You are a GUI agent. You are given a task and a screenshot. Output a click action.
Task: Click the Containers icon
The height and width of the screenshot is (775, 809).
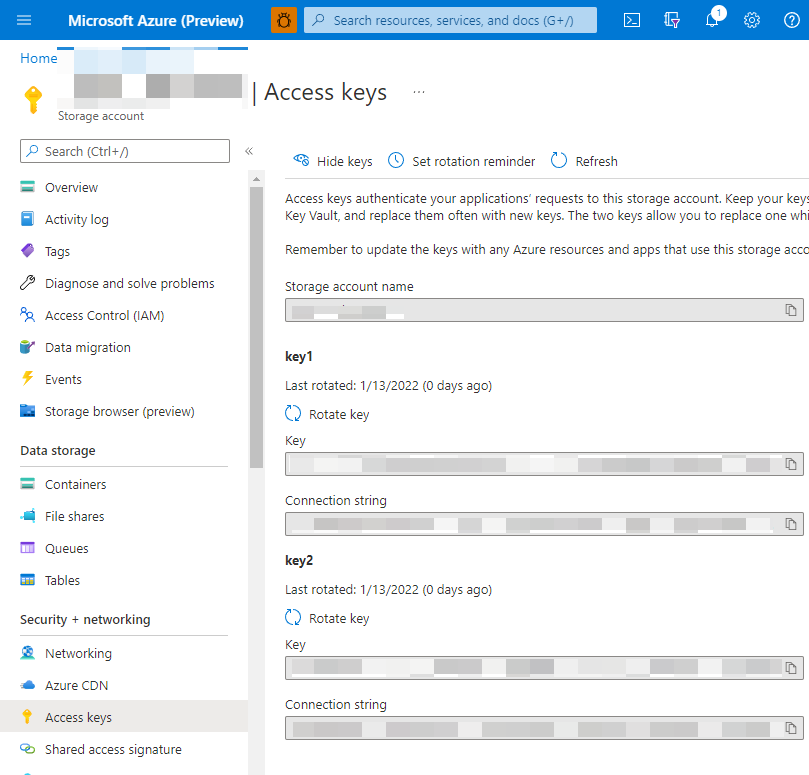(27, 484)
